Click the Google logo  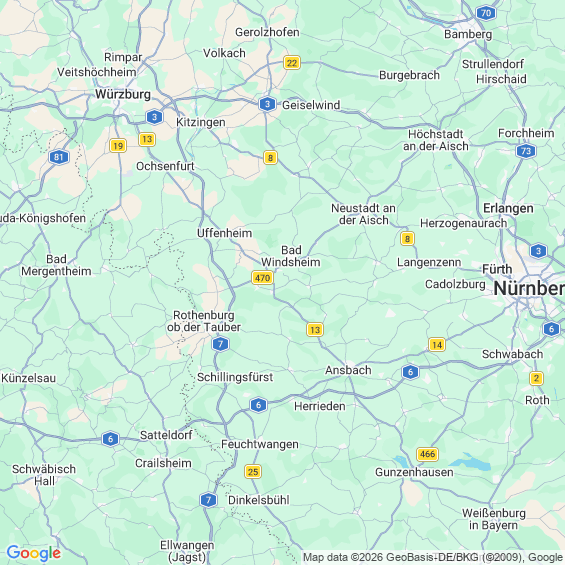(x=34, y=553)
